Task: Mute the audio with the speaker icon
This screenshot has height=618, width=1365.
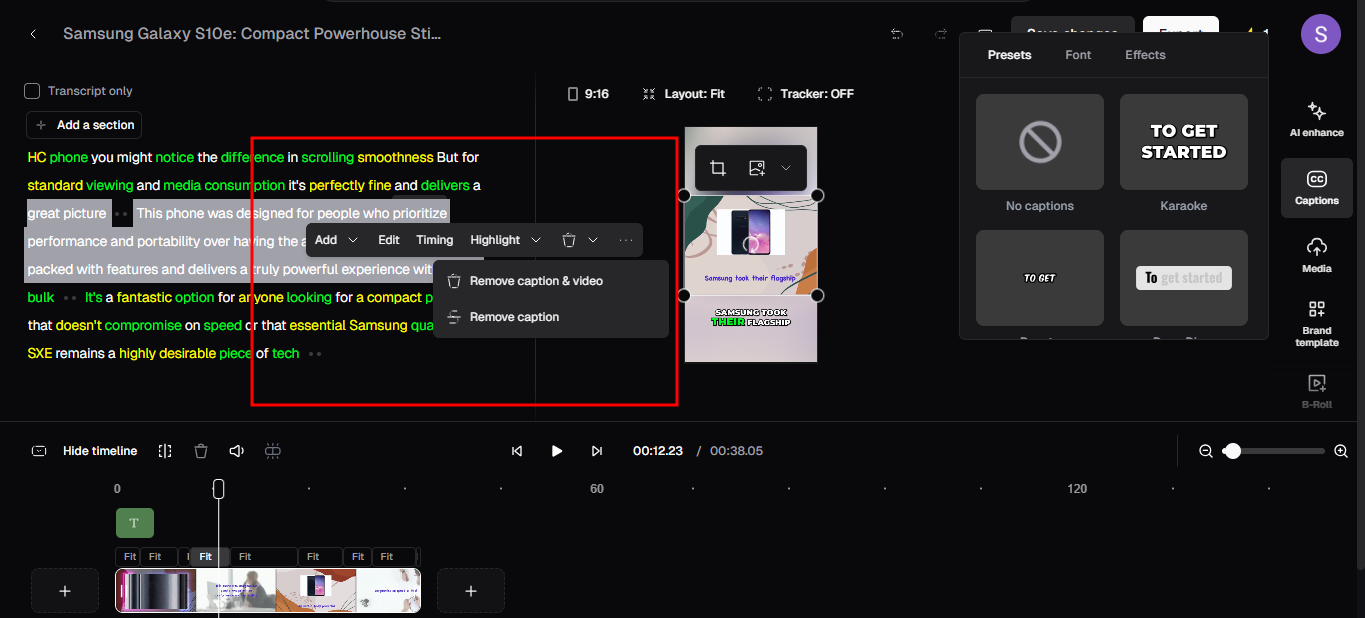Action: point(236,451)
